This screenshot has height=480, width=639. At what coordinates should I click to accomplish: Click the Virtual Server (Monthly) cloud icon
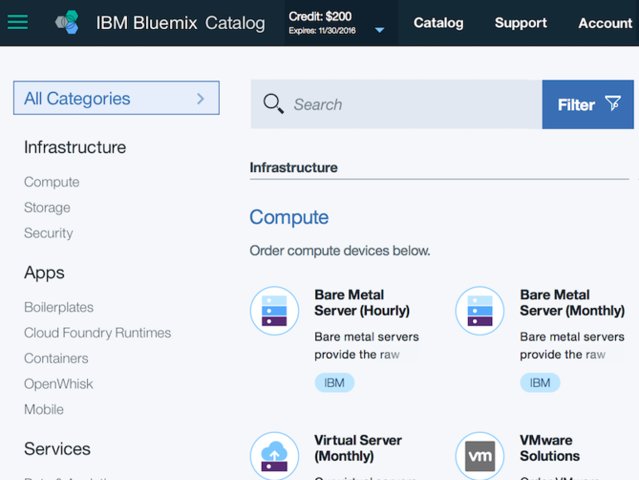pos(274,456)
